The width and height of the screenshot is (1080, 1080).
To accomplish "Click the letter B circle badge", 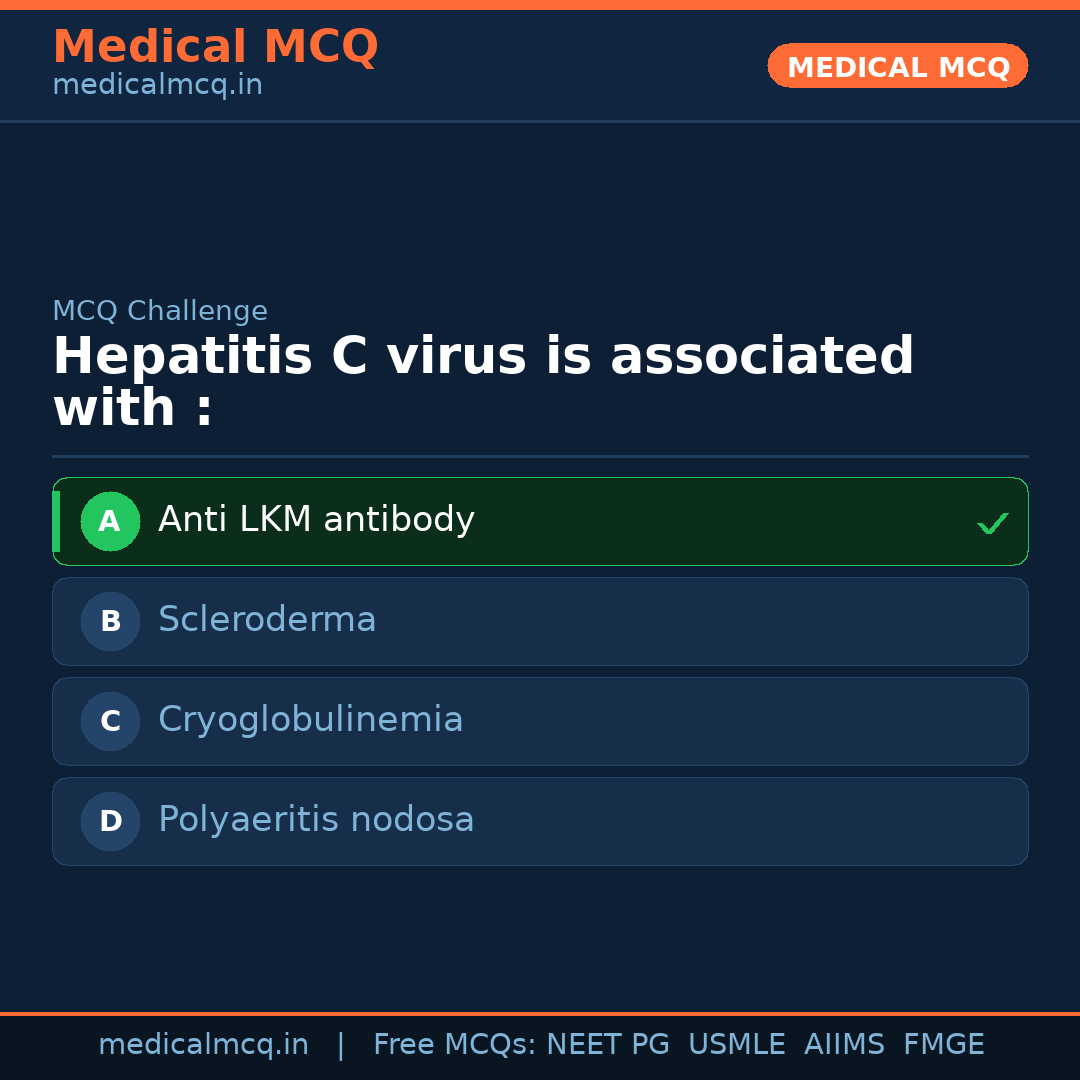I will [110, 621].
